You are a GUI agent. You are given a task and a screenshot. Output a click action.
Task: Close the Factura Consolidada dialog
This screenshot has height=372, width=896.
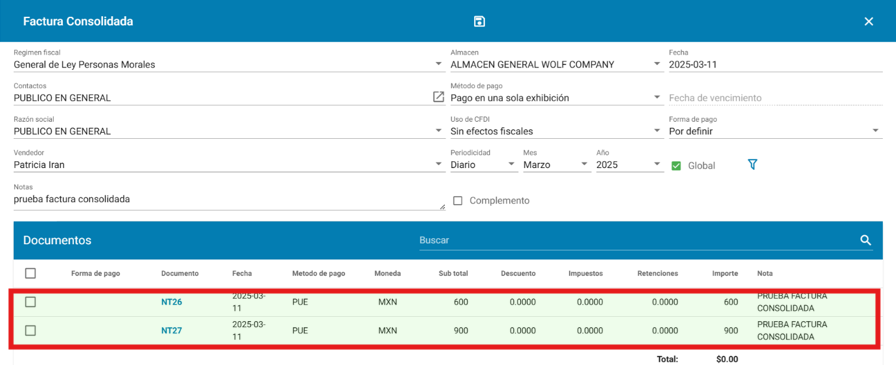[x=869, y=22]
